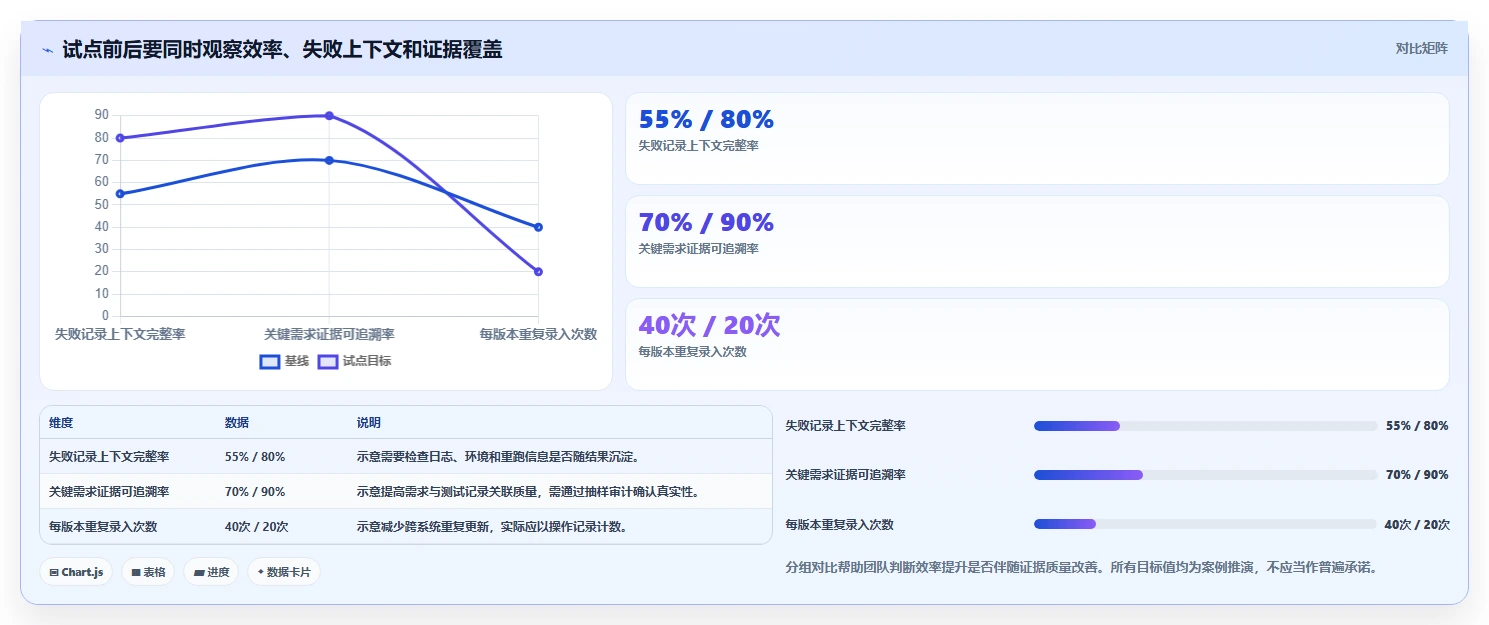
Task: Click the 试点目标 end point at value 20
Action: pos(538,272)
